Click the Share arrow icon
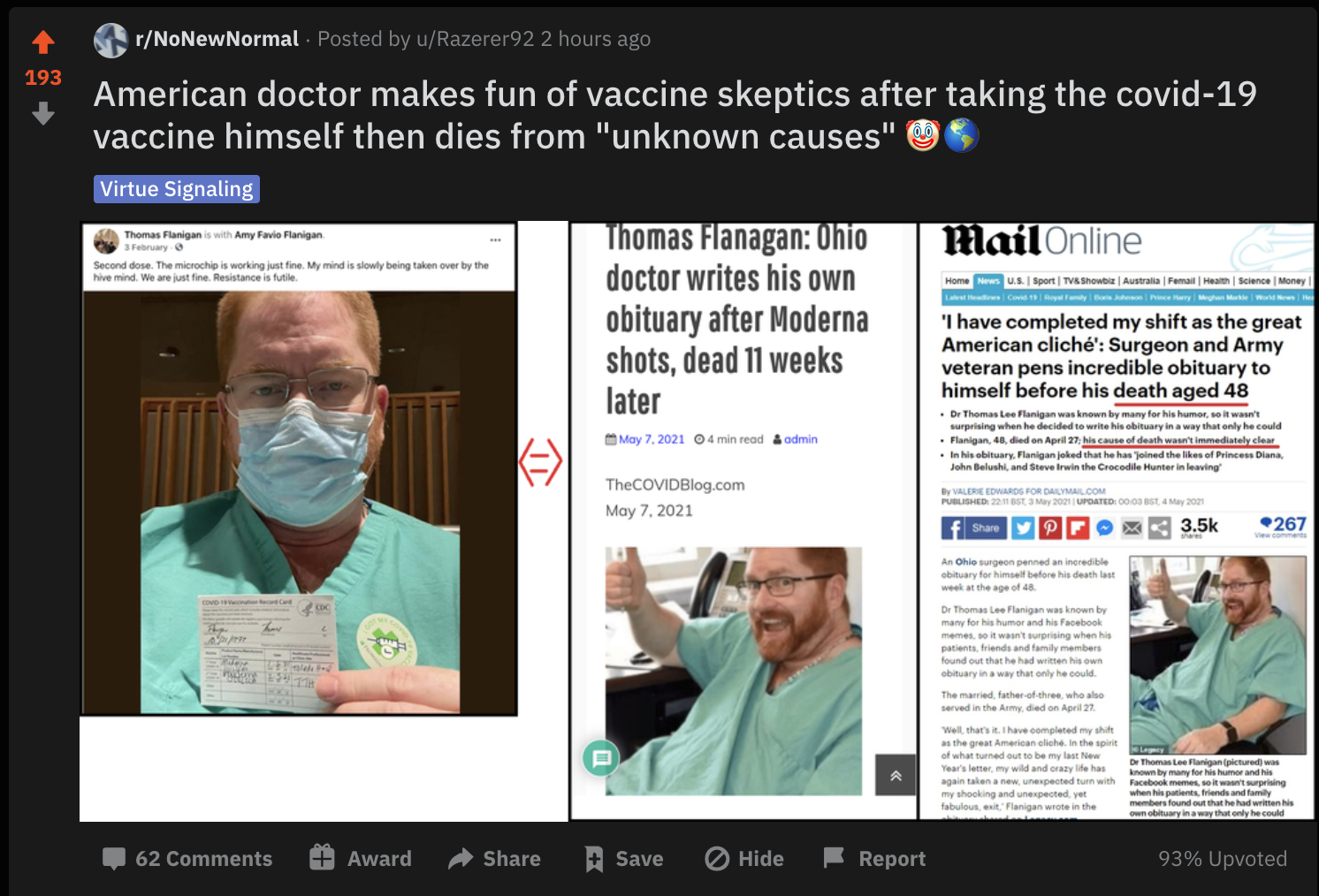 [461, 858]
